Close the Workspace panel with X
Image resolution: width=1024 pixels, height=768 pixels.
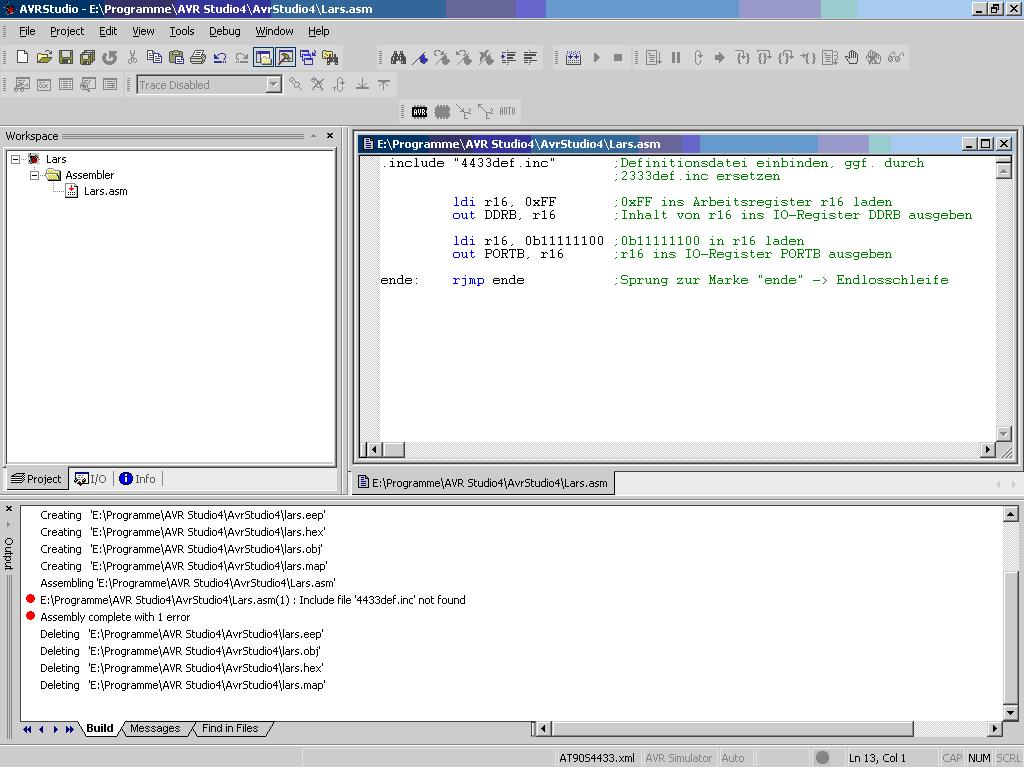tap(330, 136)
